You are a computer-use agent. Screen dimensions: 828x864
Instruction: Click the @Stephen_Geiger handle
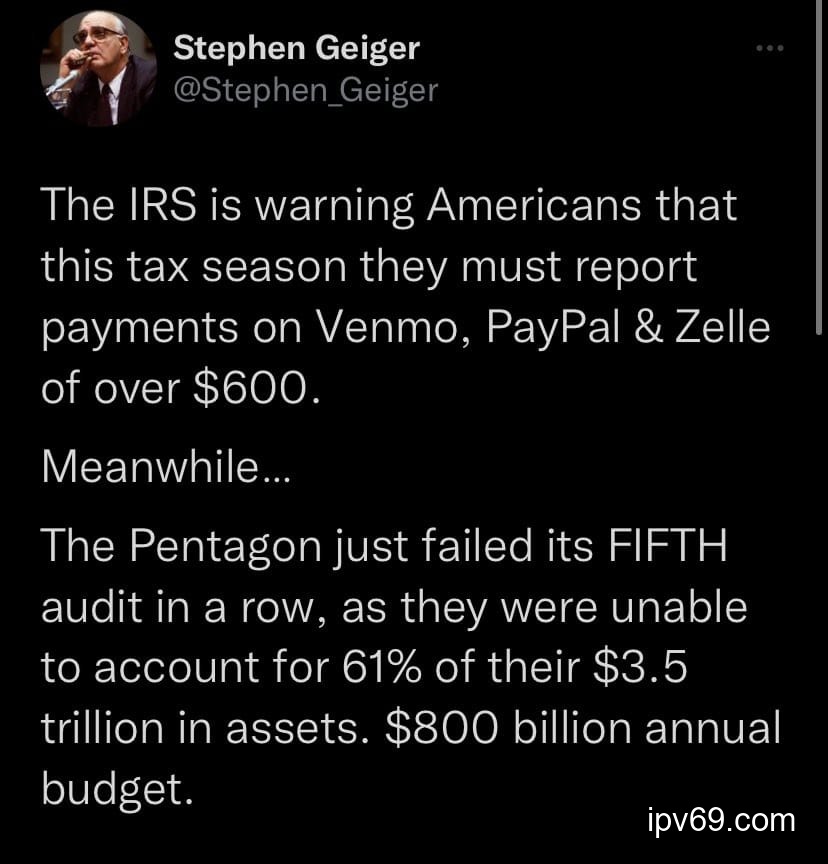pos(305,91)
